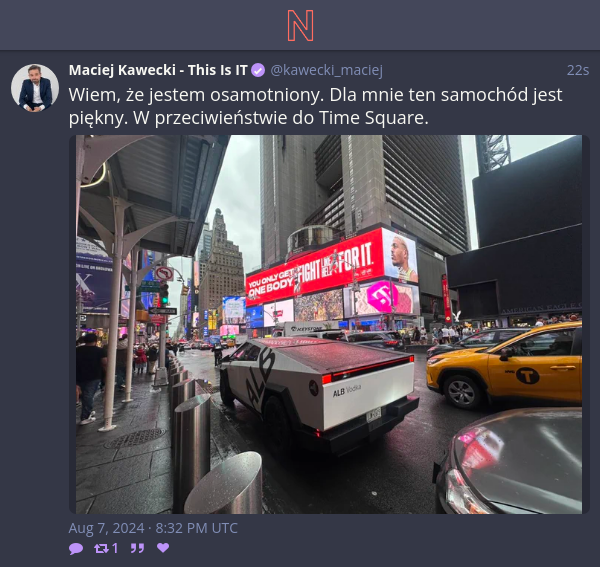
Task: Click the heart likes icon
Action: point(163,548)
